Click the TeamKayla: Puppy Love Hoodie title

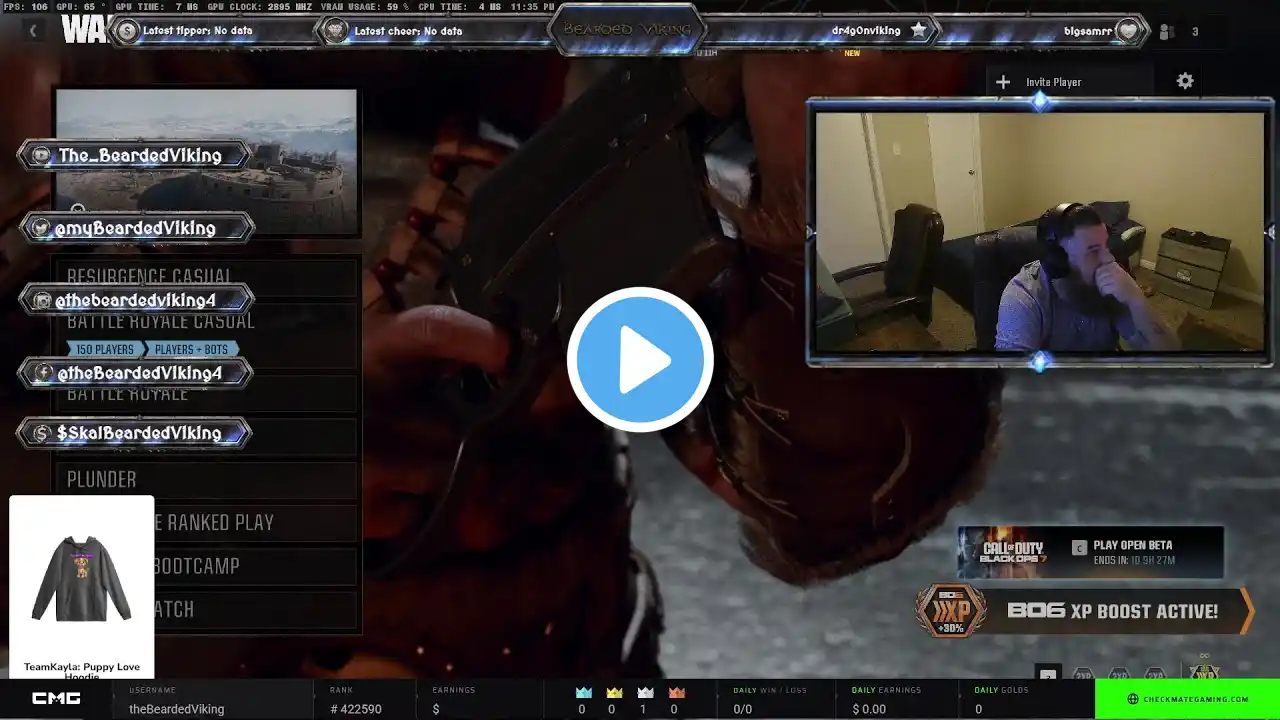(x=82, y=671)
